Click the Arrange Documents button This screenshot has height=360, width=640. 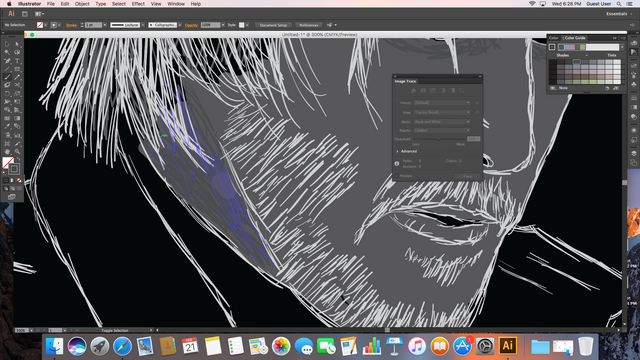pyautogui.click(x=39, y=14)
